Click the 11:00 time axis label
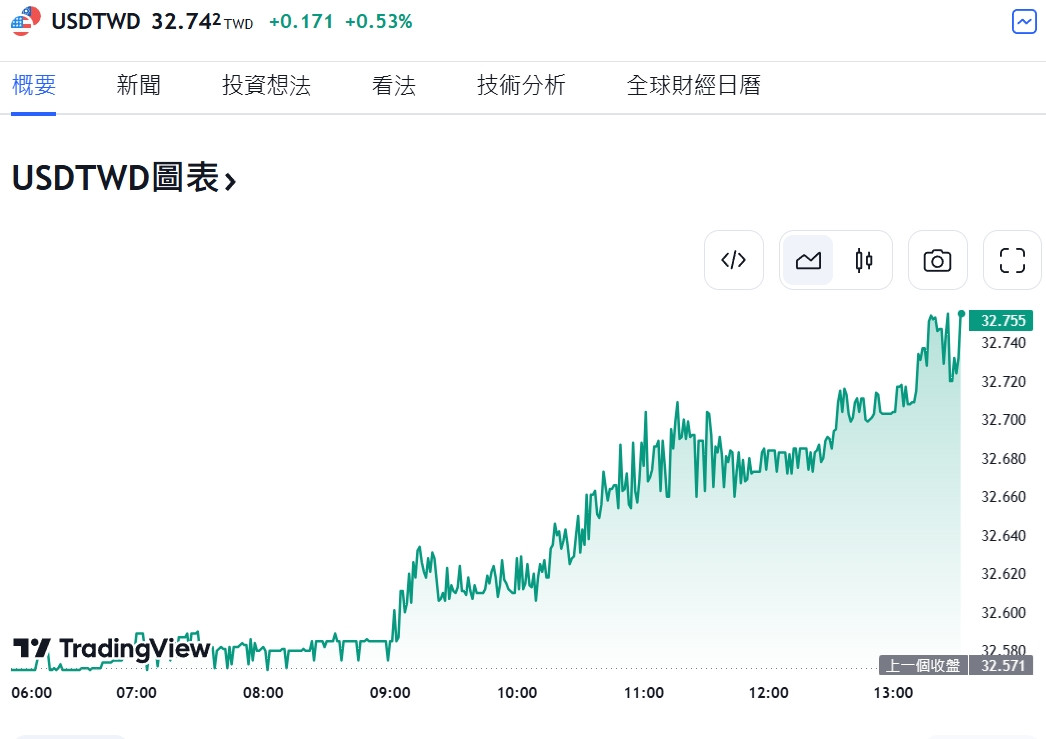The image size is (1046, 739). coord(644,693)
